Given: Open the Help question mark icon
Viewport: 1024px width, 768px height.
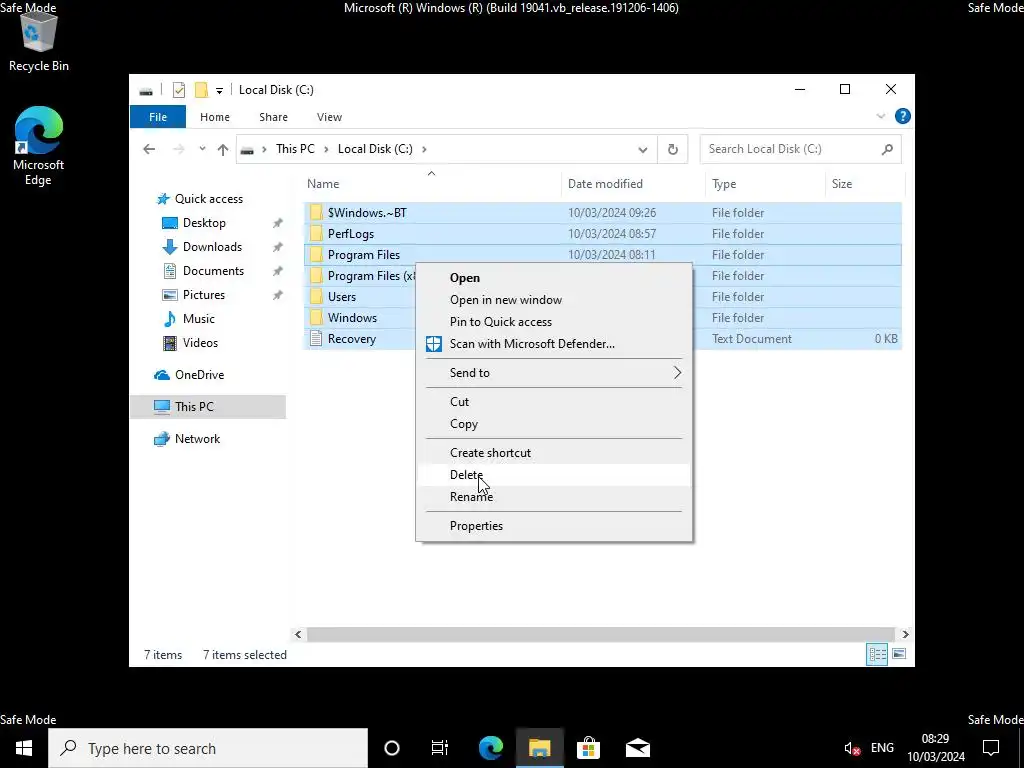Looking at the screenshot, I should click(x=903, y=116).
